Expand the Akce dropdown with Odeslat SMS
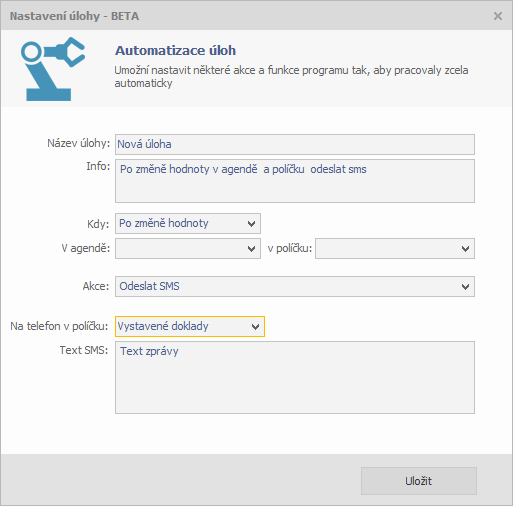This screenshot has height=506, width=513. (295, 286)
